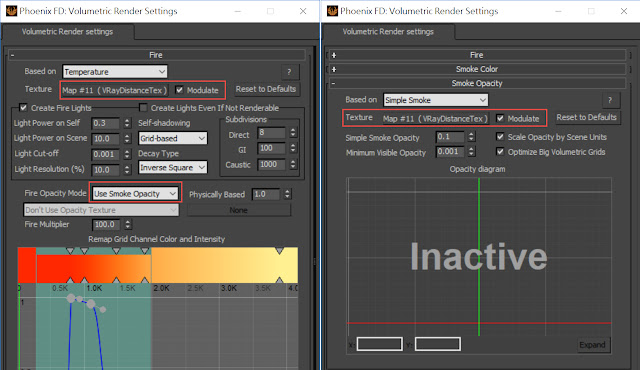Screen dimensions: 640x370
Task: Click the Y coordinate field under opacity diagram
Action: pos(438,344)
